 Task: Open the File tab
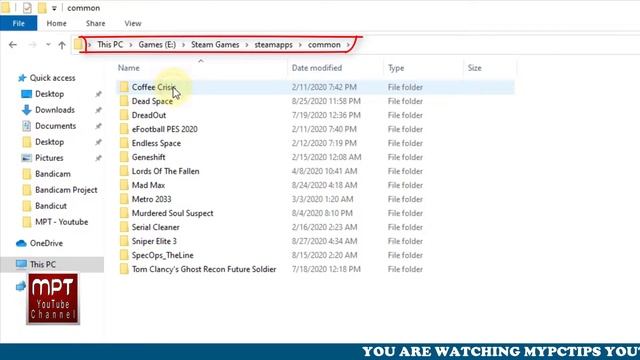pos(18,23)
